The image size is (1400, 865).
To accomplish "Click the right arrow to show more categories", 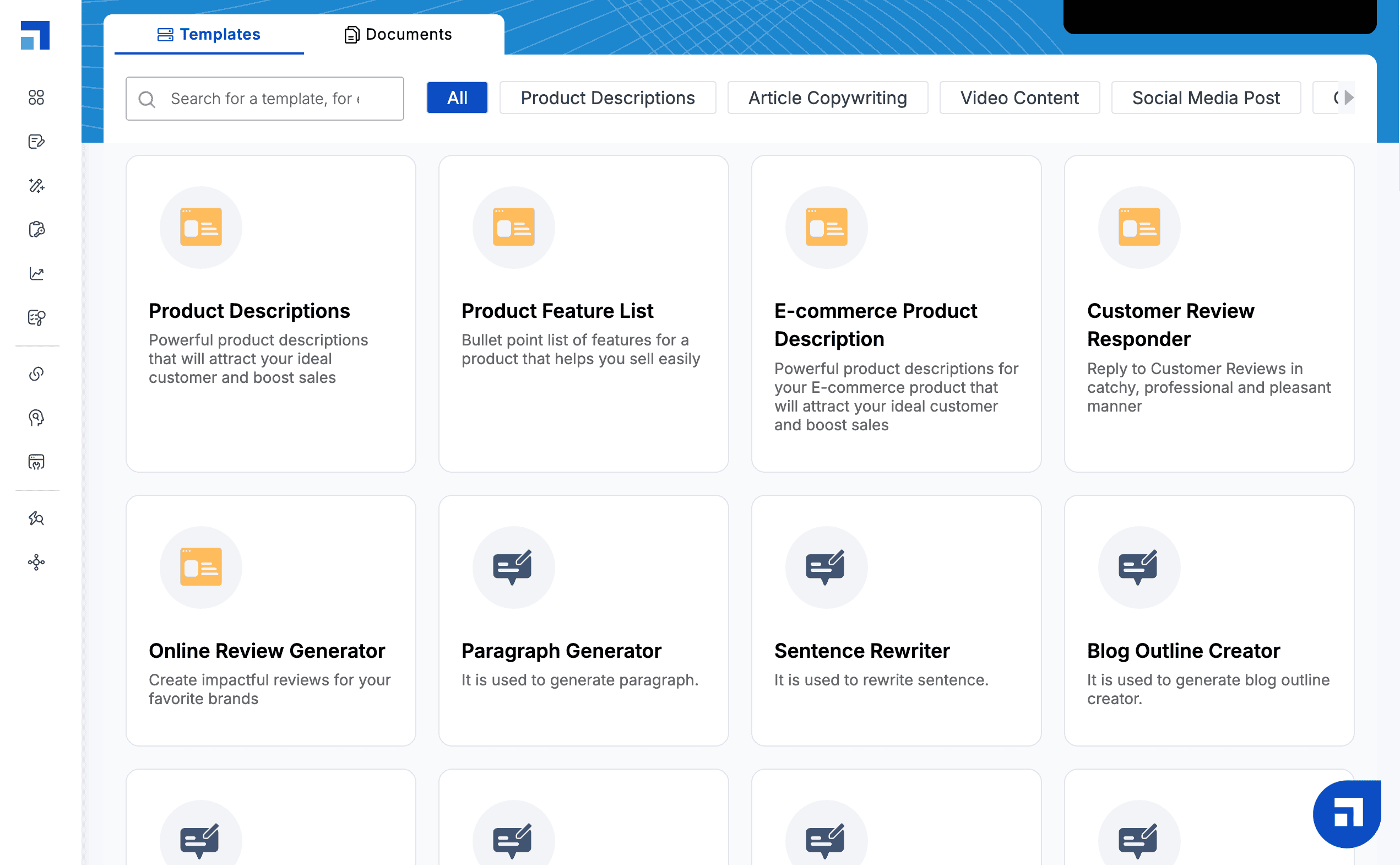I will click(x=1349, y=98).
